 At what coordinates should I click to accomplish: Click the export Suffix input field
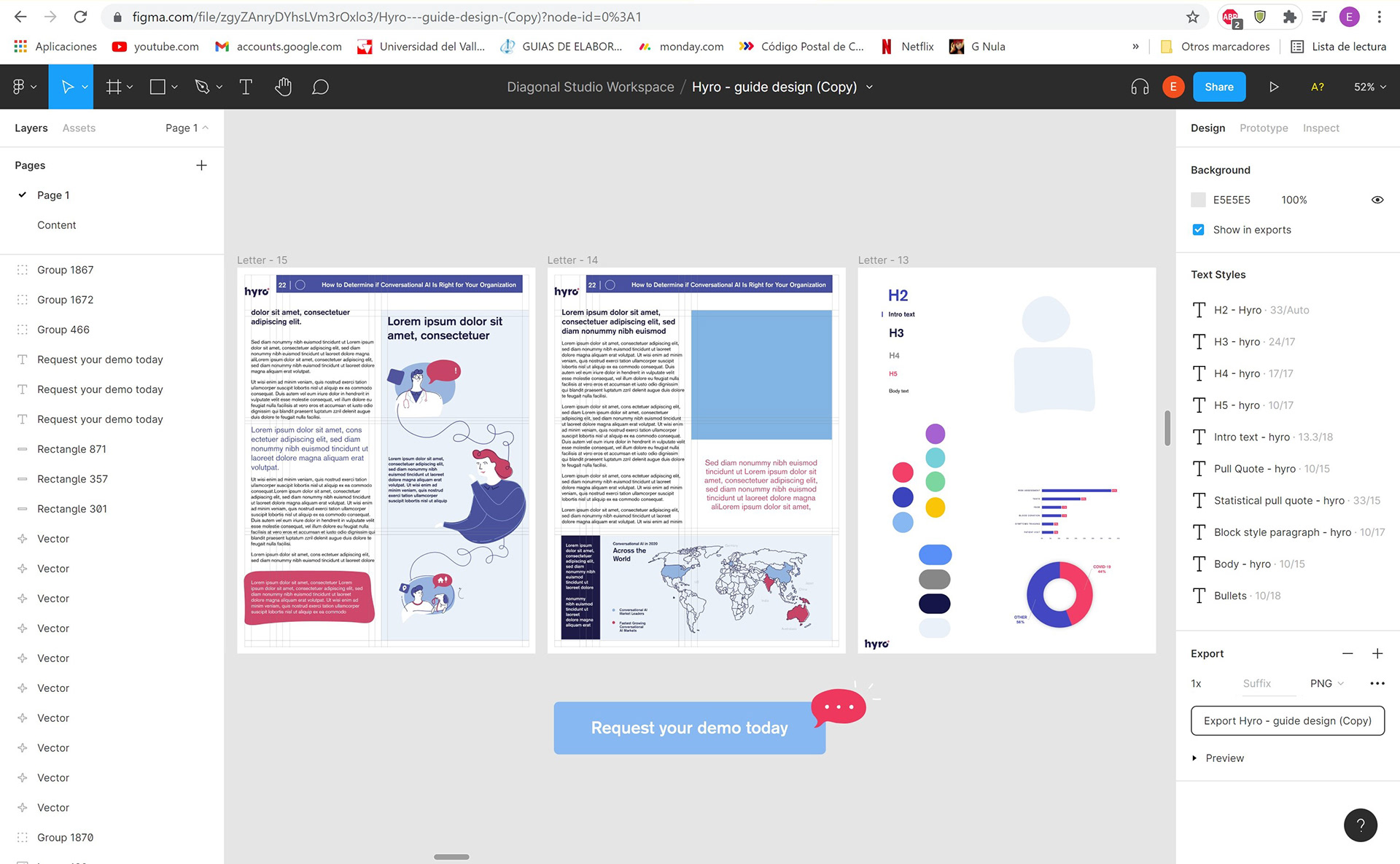[x=1268, y=683]
